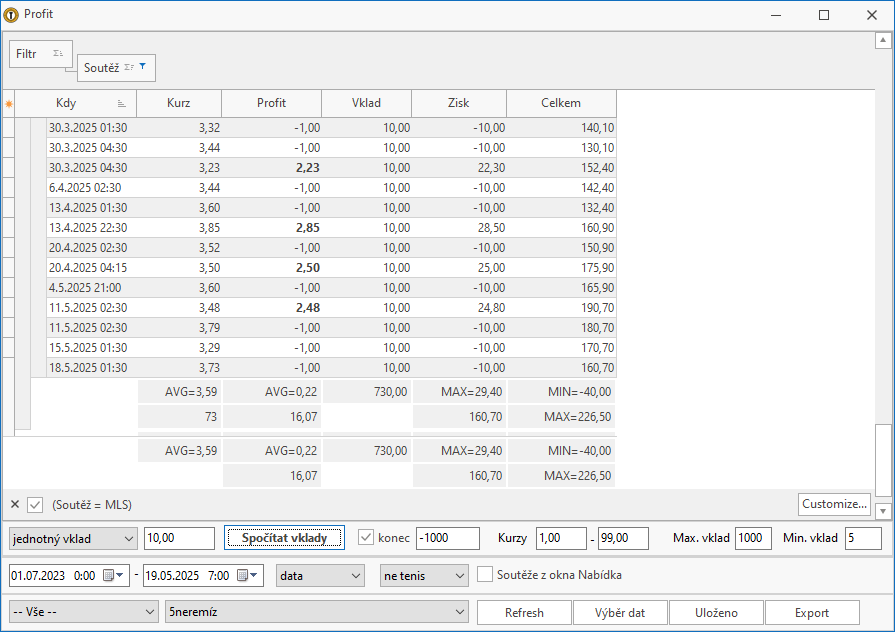Click the stake amount field 10,00
Viewport: 895px width, 632px height.
pos(179,538)
